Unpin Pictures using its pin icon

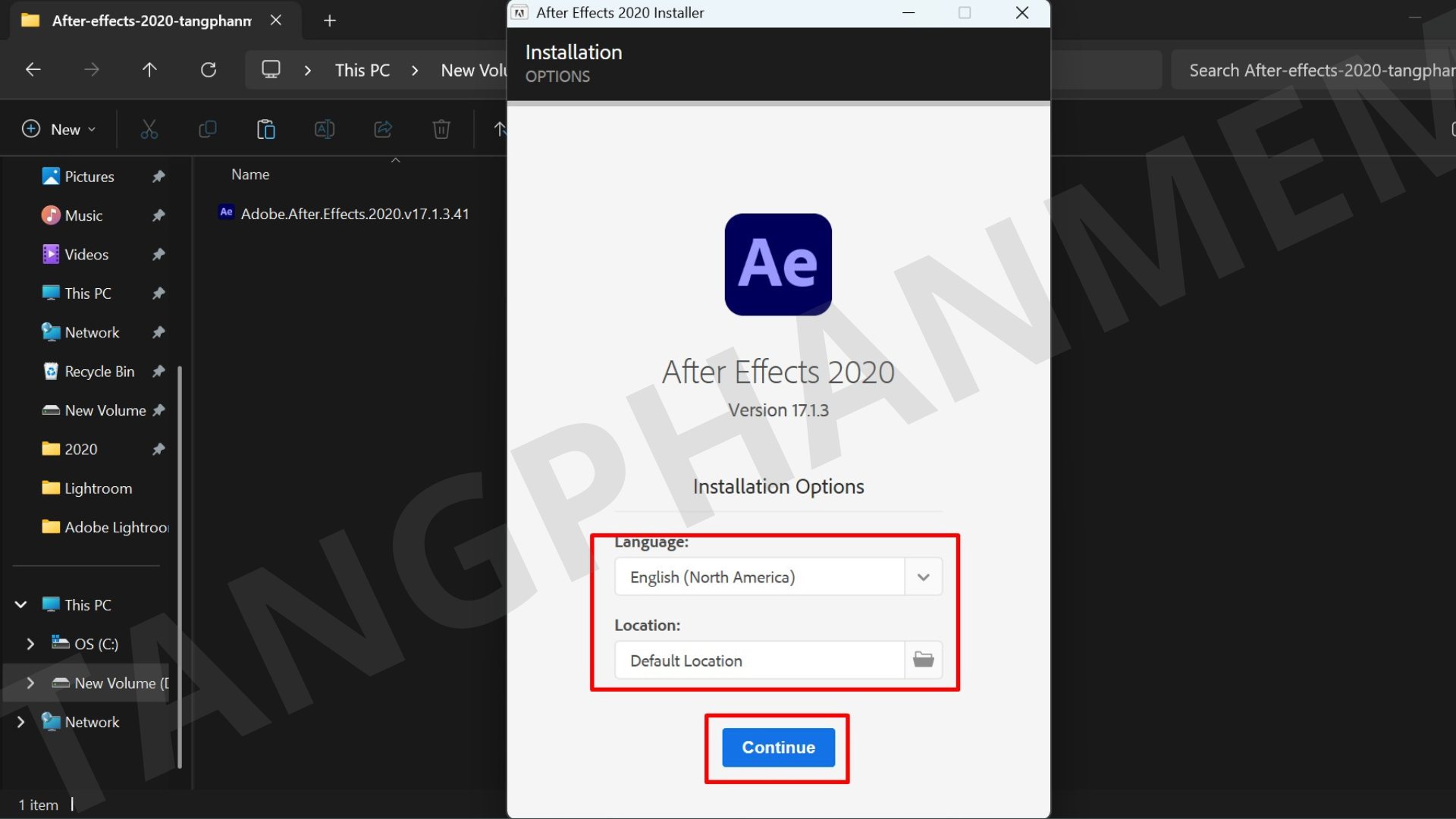(158, 177)
